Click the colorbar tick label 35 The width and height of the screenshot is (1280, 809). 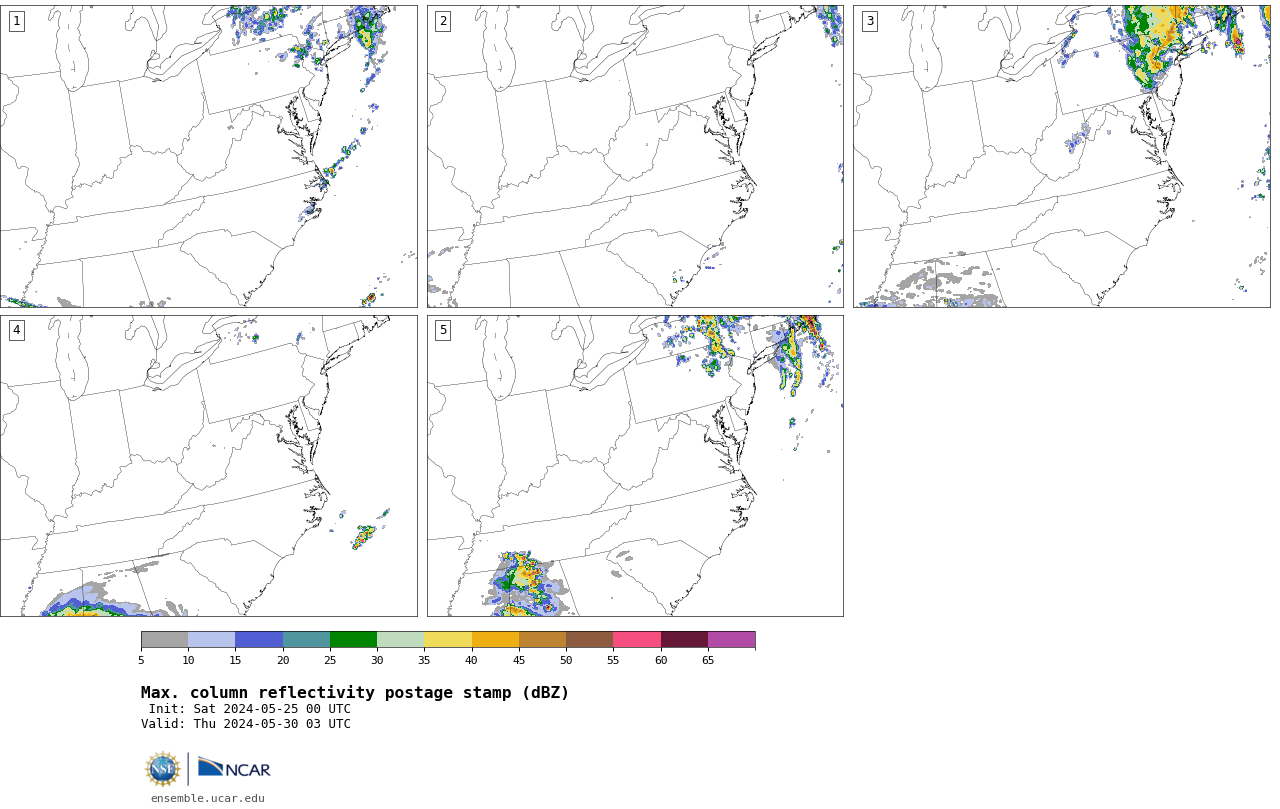pos(424,661)
